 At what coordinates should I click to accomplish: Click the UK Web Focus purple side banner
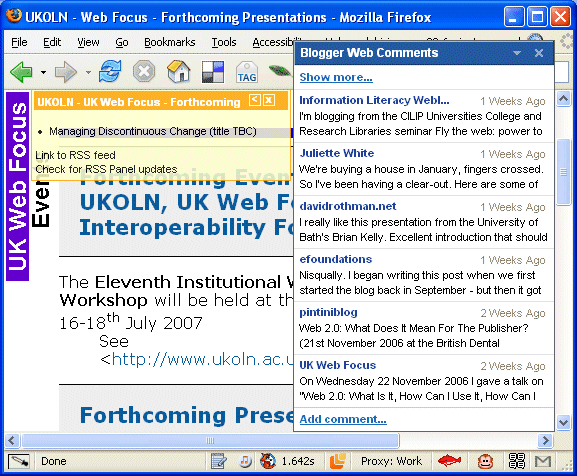pyautogui.click(x=17, y=187)
